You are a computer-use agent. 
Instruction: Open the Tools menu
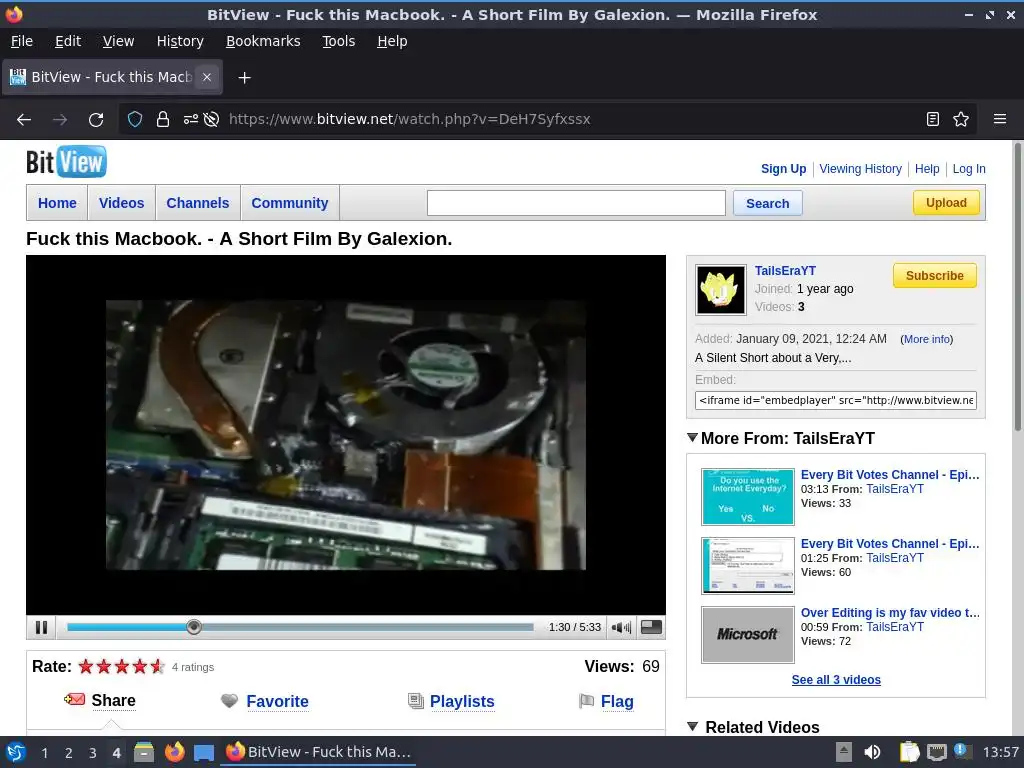tap(338, 41)
